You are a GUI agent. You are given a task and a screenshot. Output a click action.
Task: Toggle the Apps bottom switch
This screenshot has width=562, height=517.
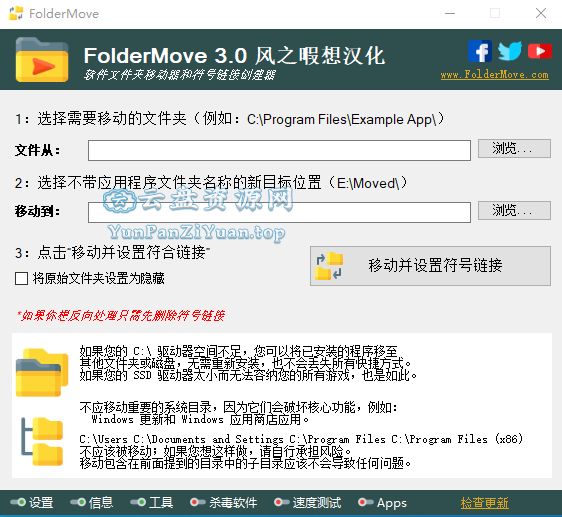pos(366,502)
